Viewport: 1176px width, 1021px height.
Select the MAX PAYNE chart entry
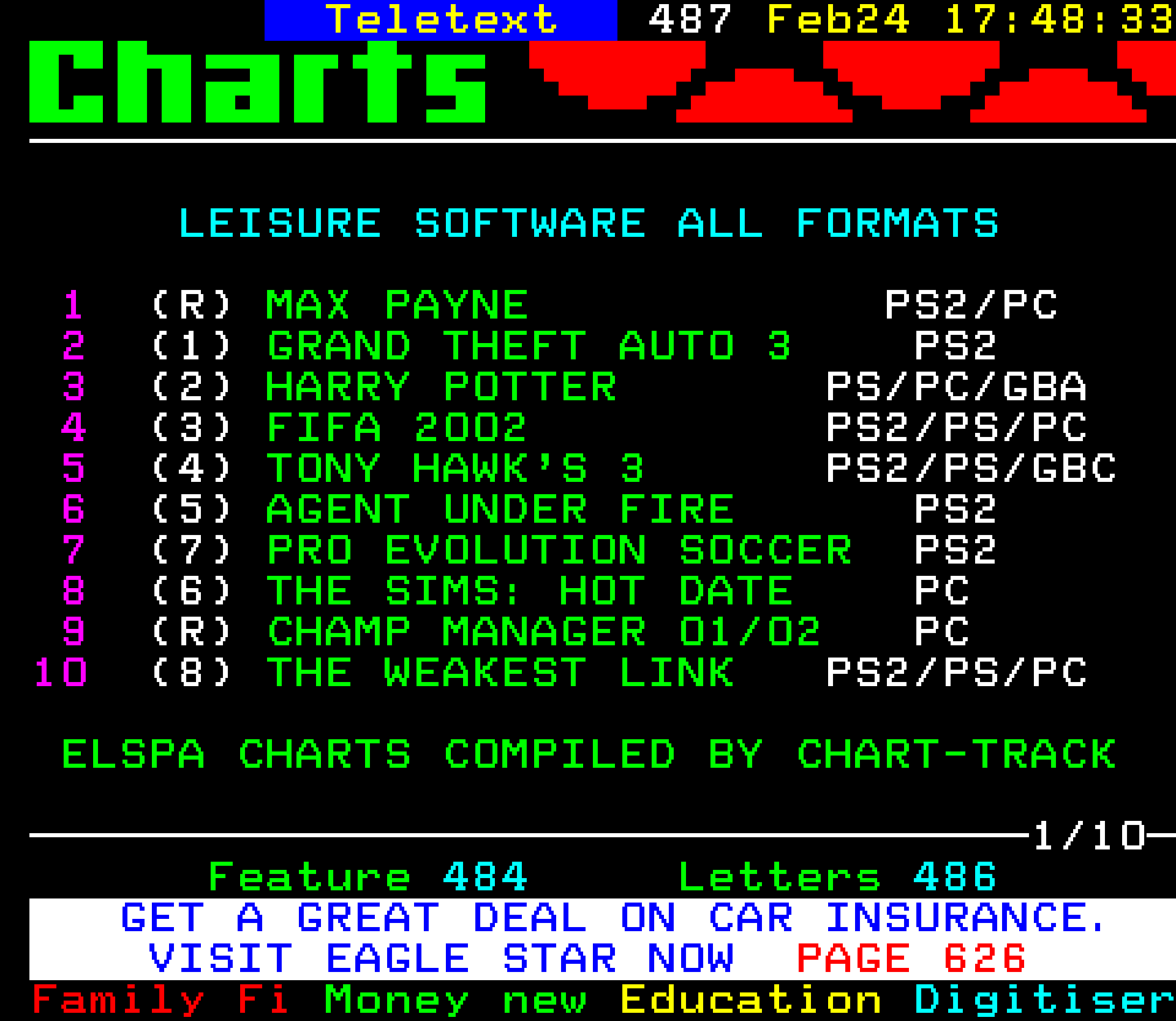pos(397,305)
